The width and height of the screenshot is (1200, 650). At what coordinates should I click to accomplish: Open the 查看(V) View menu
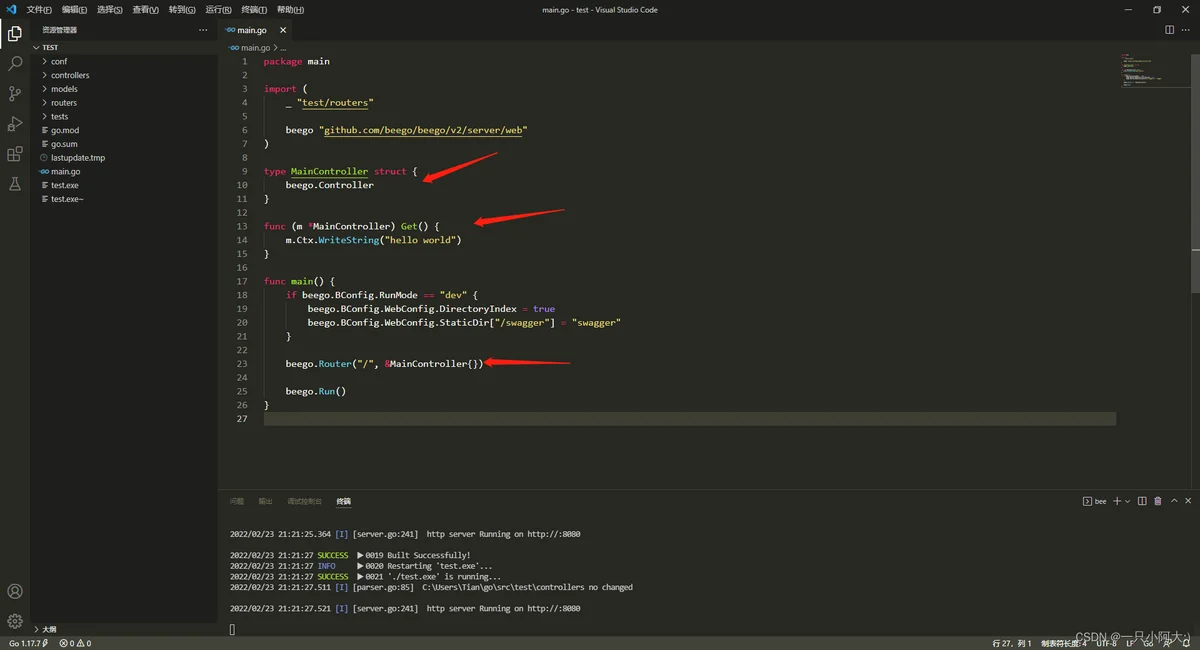[x=146, y=10]
